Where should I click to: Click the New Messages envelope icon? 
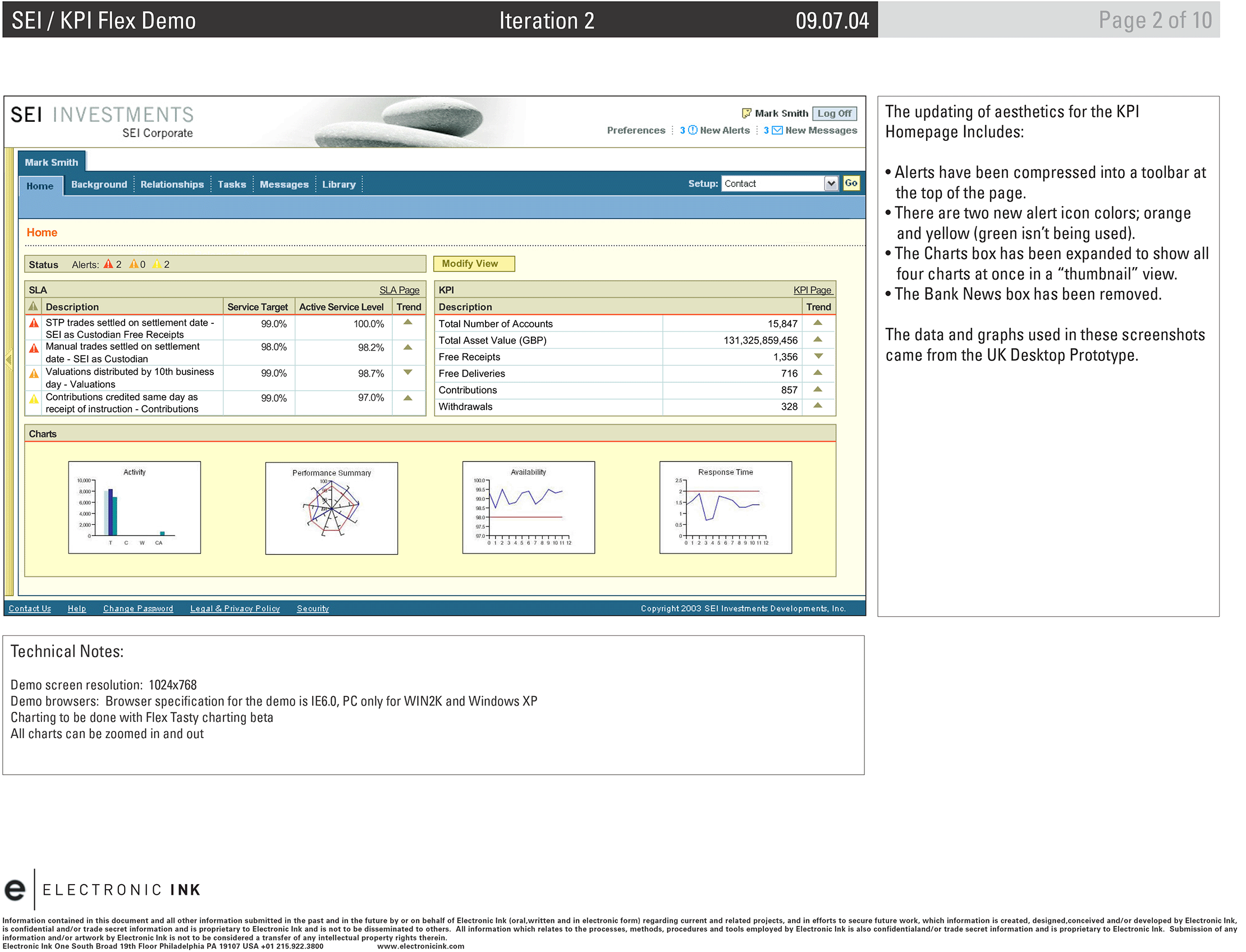777,130
